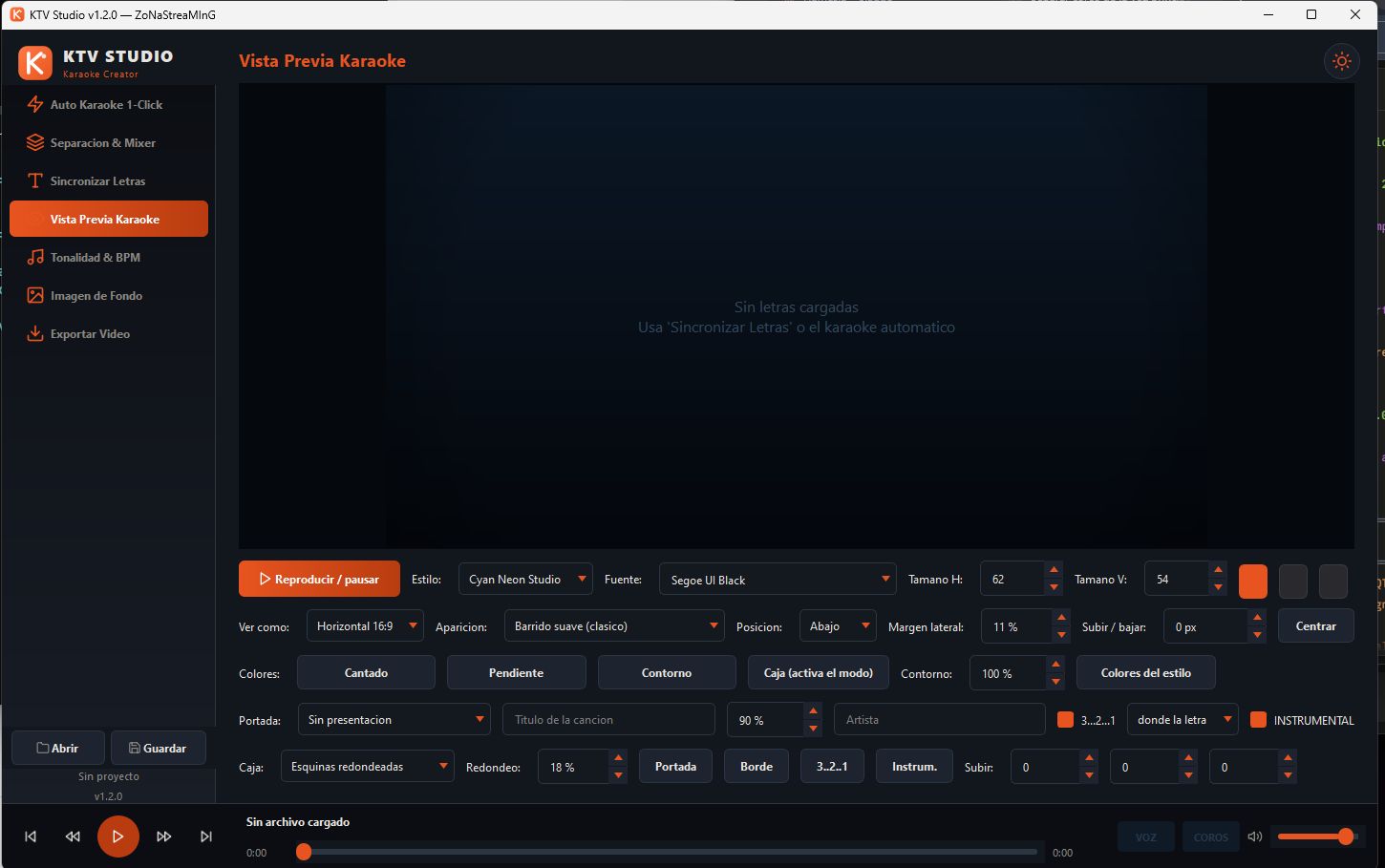Image resolution: width=1385 pixels, height=868 pixels.
Task: Toggle the INSTRUMENTAL checkbox
Action: pos(1258,720)
